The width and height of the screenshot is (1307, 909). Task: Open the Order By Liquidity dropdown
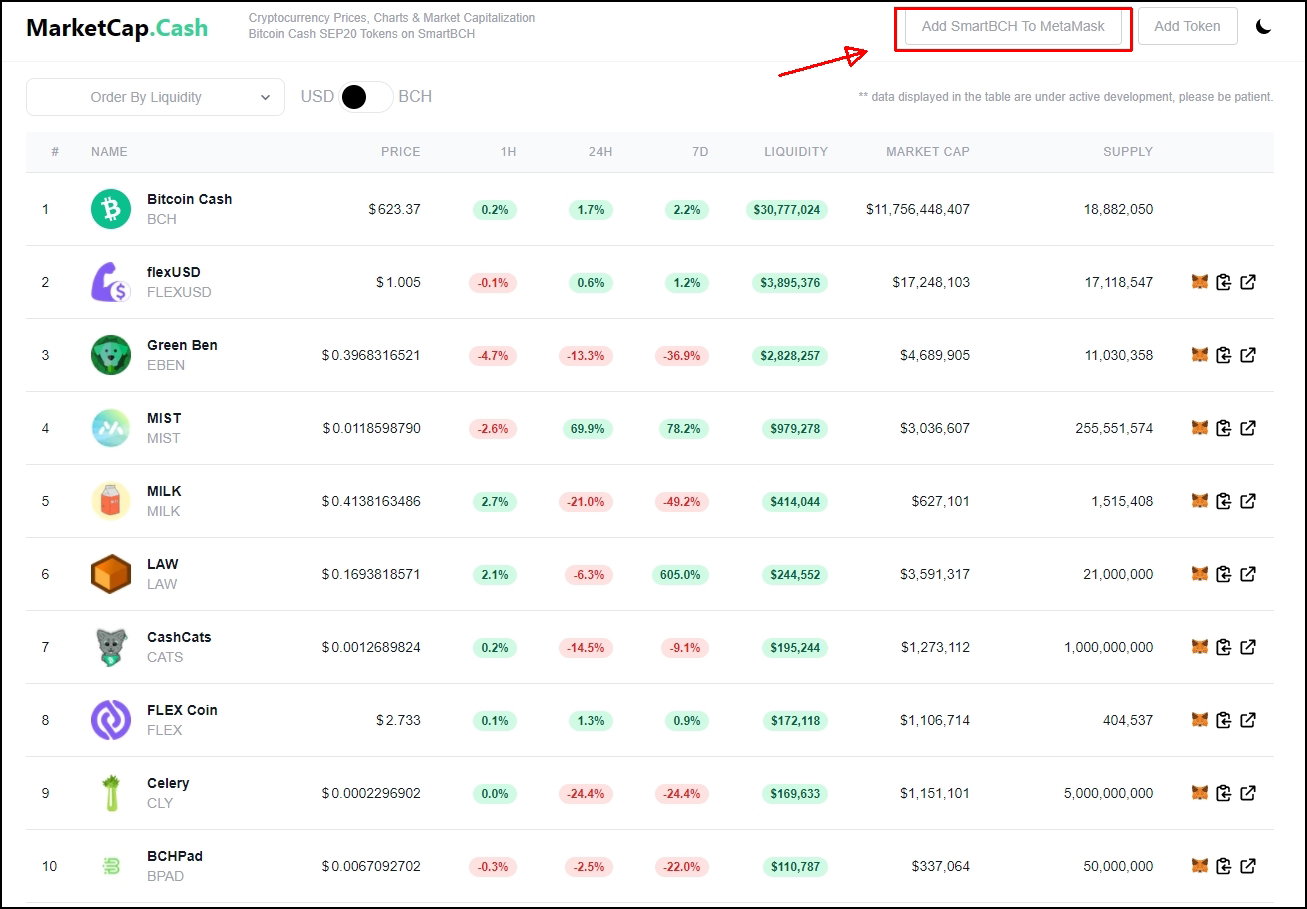(155, 97)
